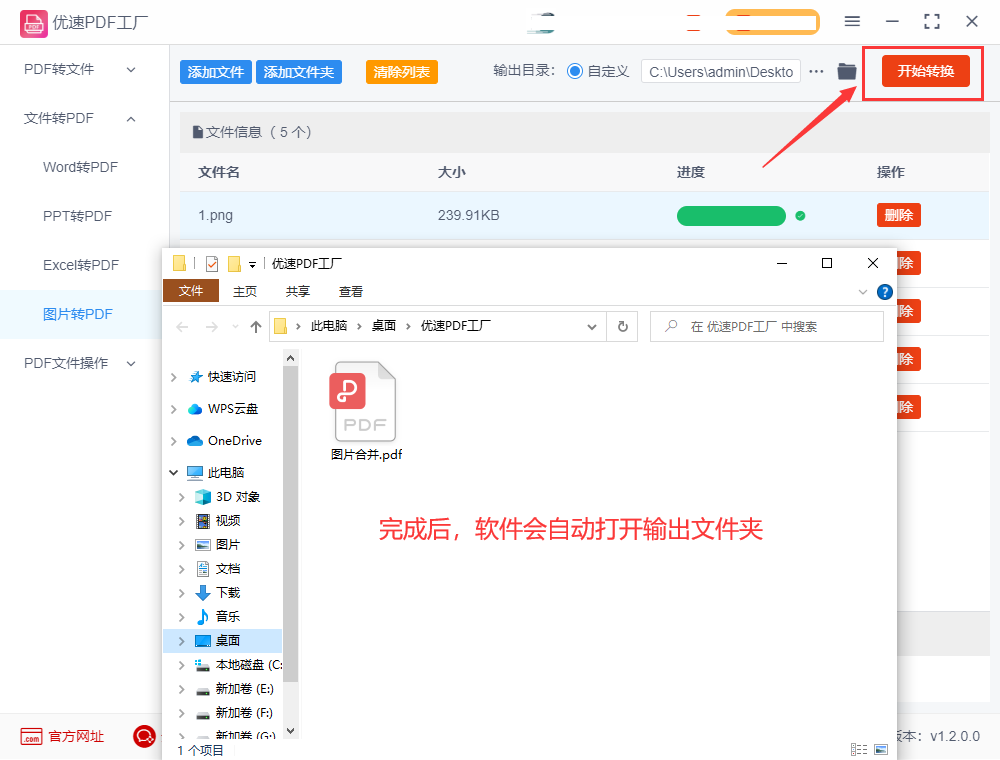Switch Explorer to details view icon
The height and width of the screenshot is (760, 1000).
[x=858, y=750]
